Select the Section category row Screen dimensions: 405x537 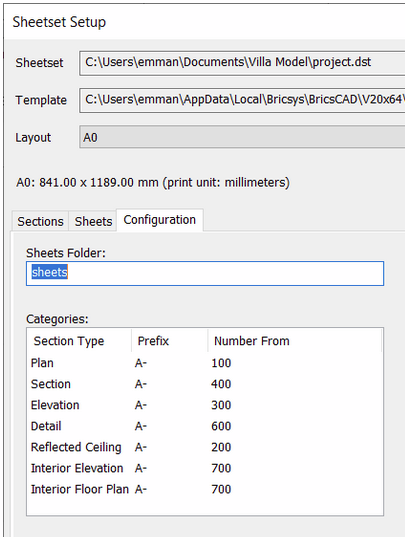click(x=205, y=384)
